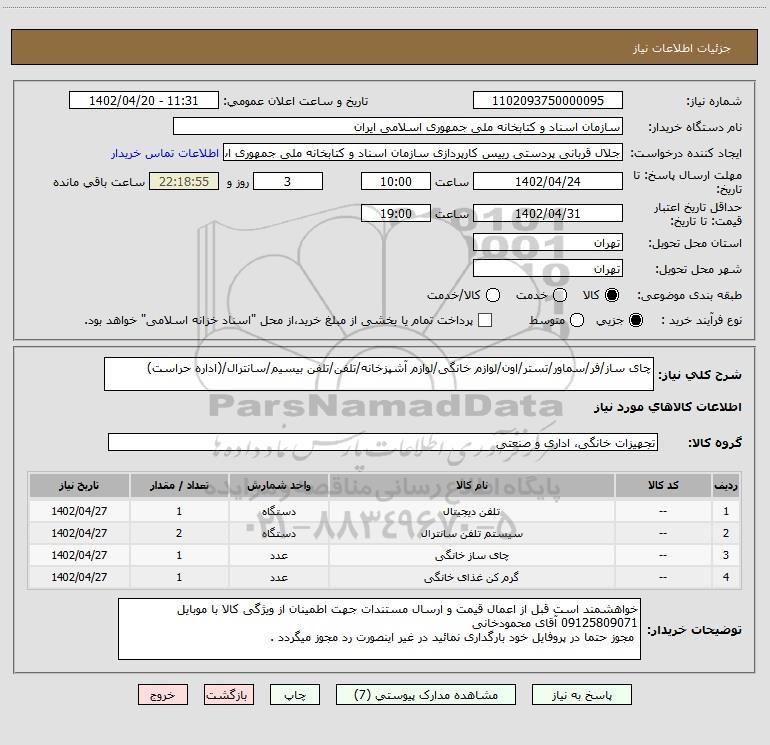This screenshot has height=745, width=770.
Task: Click the توضیحات خریدار text box
Action: pos(379,629)
